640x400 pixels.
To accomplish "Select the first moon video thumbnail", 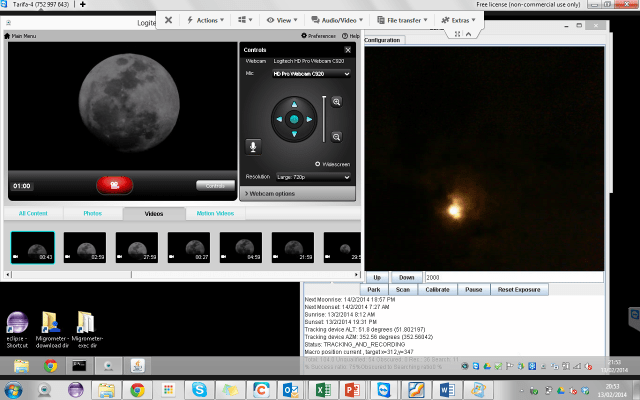I will [34, 248].
